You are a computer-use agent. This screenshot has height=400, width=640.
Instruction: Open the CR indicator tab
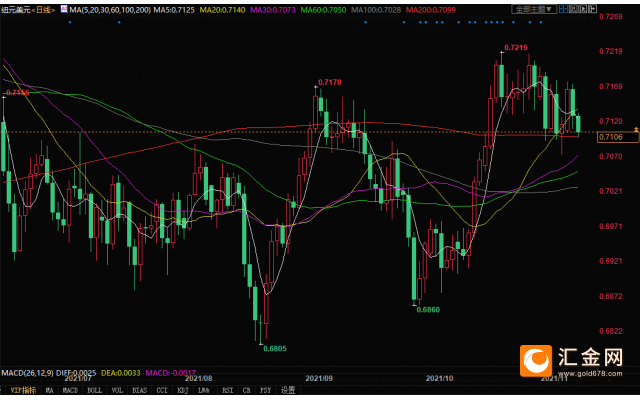coord(247,390)
